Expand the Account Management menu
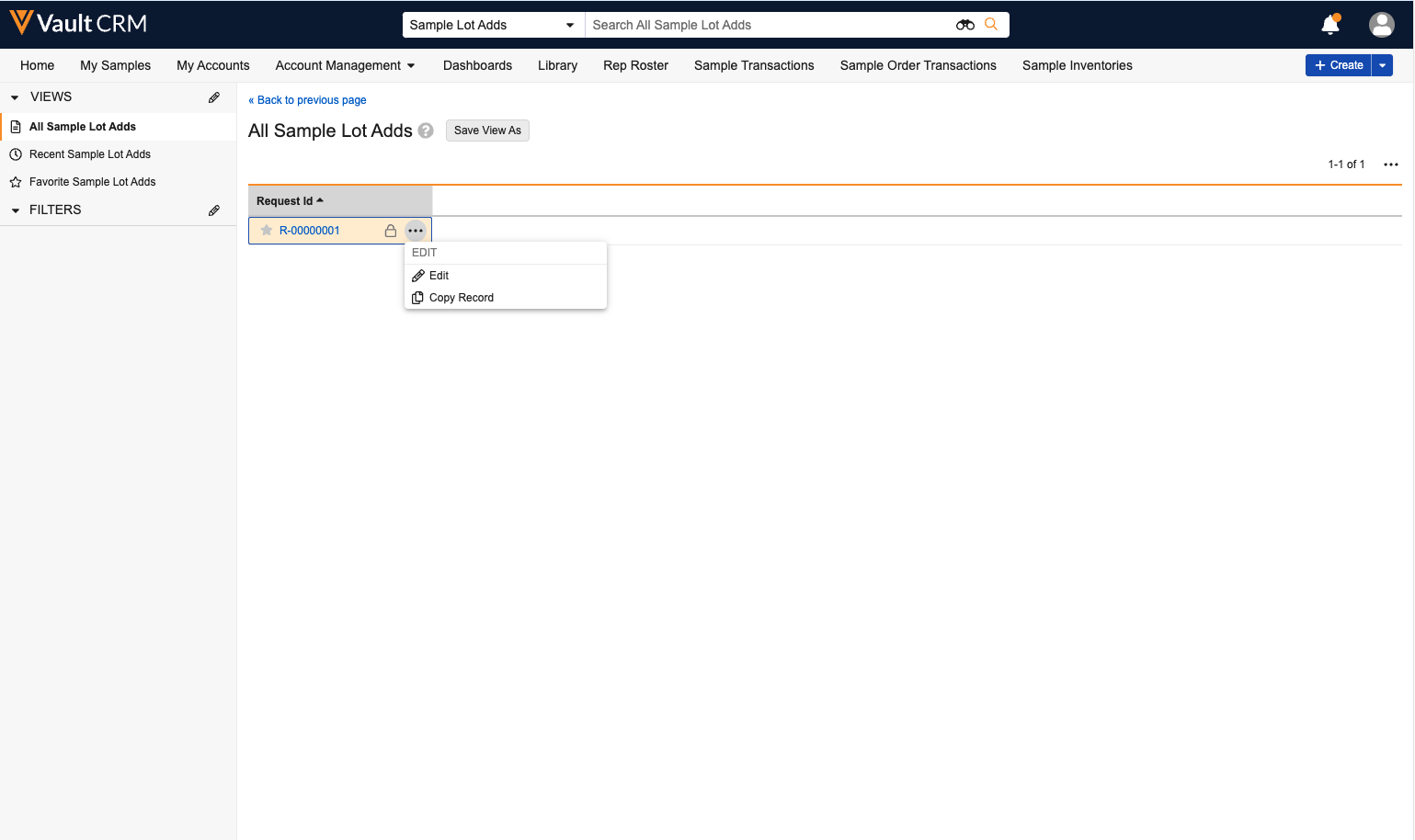1415x840 pixels. [x=345, y=65]
